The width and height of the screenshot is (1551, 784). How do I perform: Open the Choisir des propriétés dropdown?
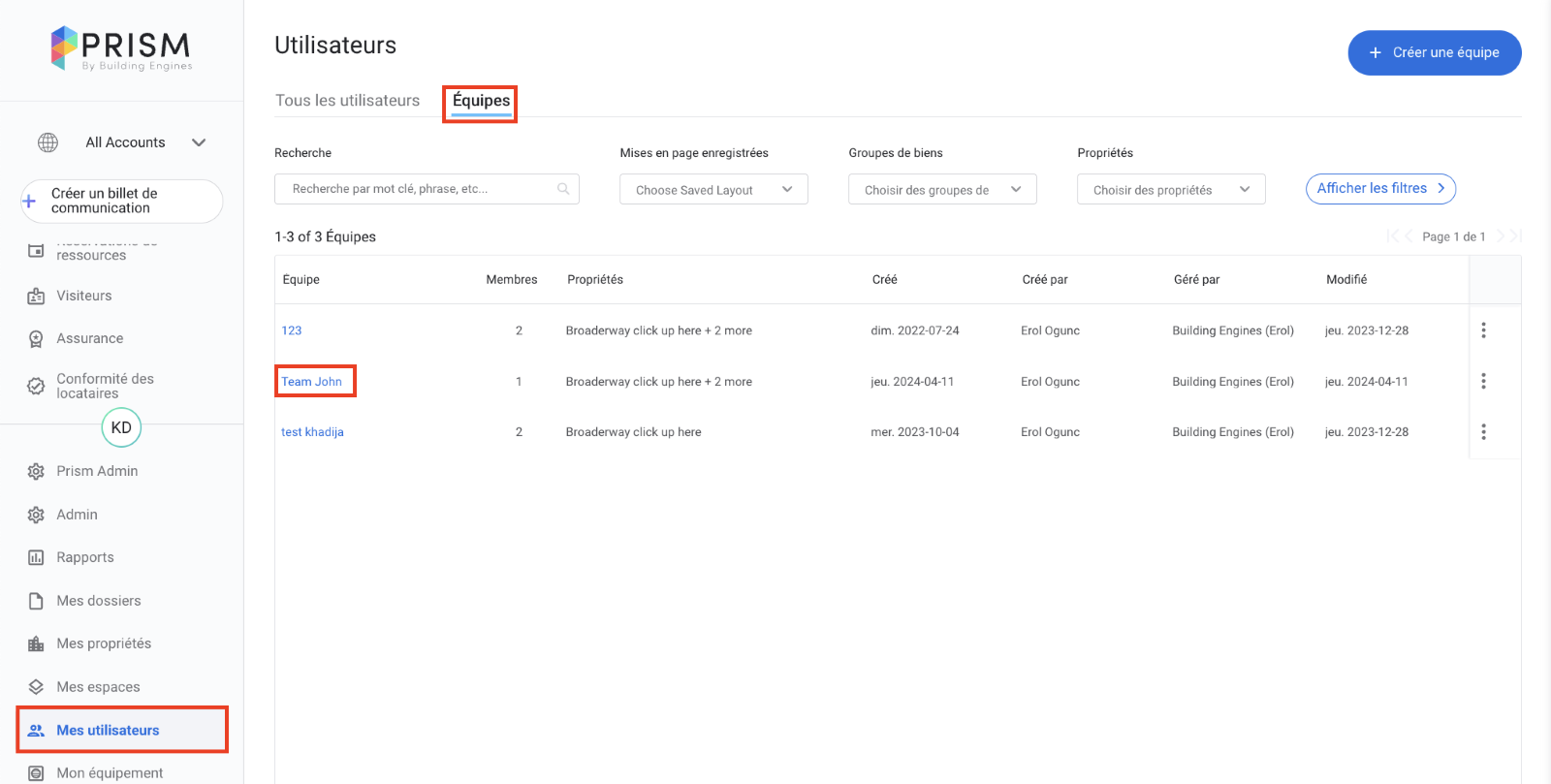[x=1171, y=190]
